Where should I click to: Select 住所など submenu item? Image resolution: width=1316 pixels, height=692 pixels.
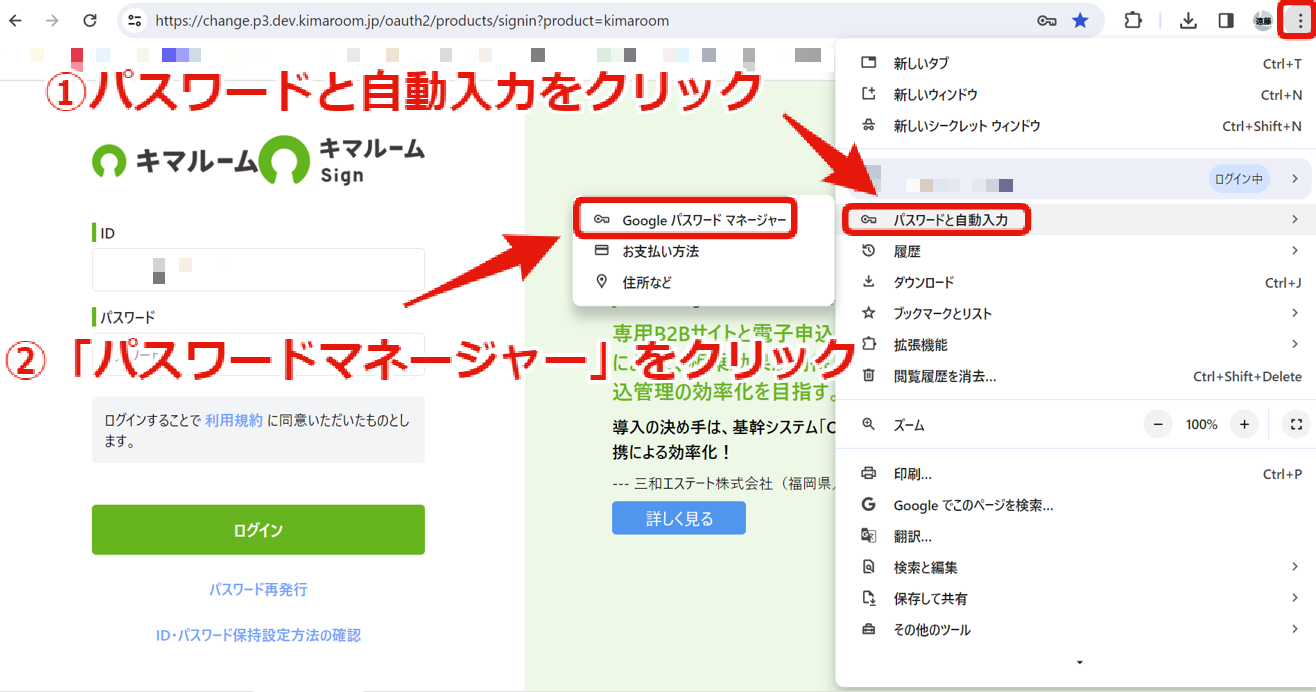pos(703,282)
